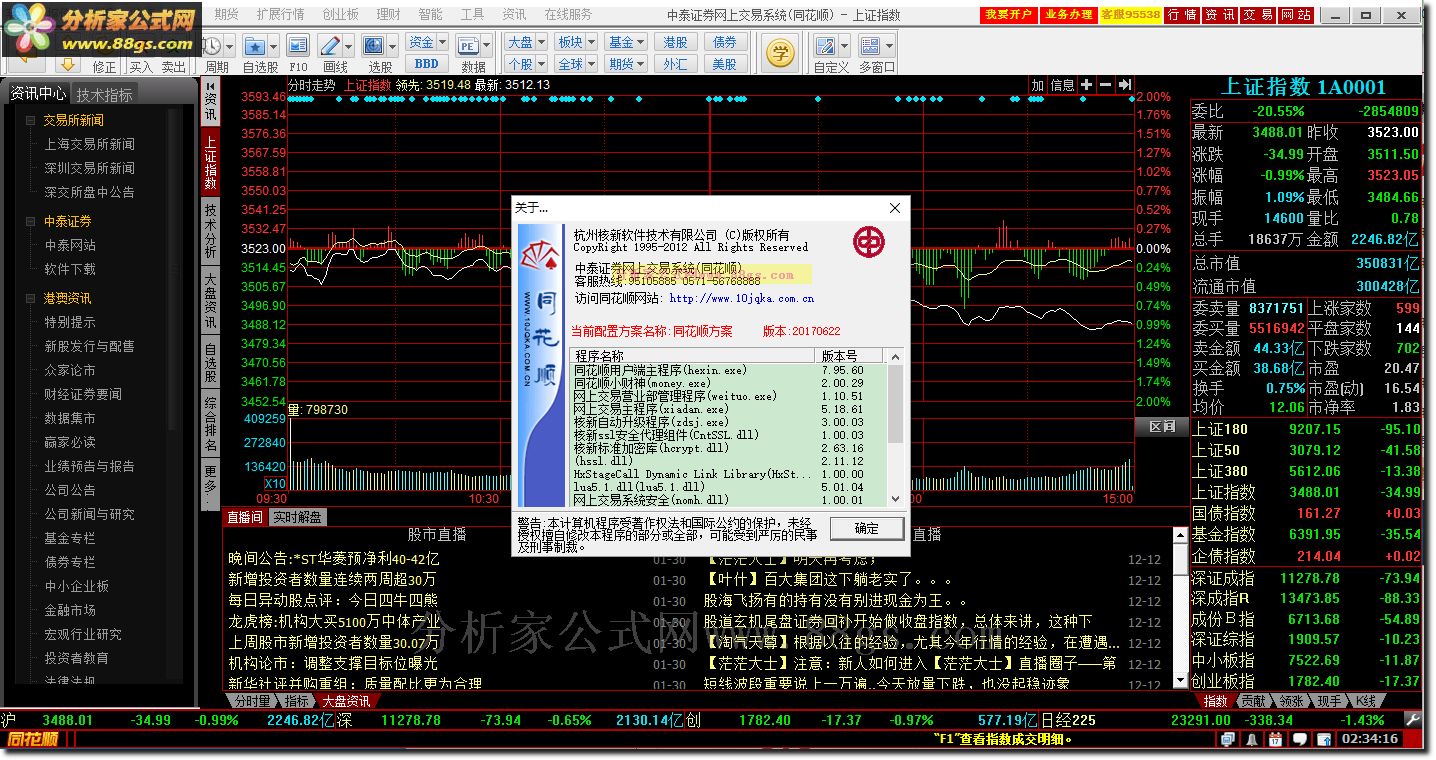Open the wrench settings icon
The height and width of the screenshot is (760, 1436).
click(1412, 720)
